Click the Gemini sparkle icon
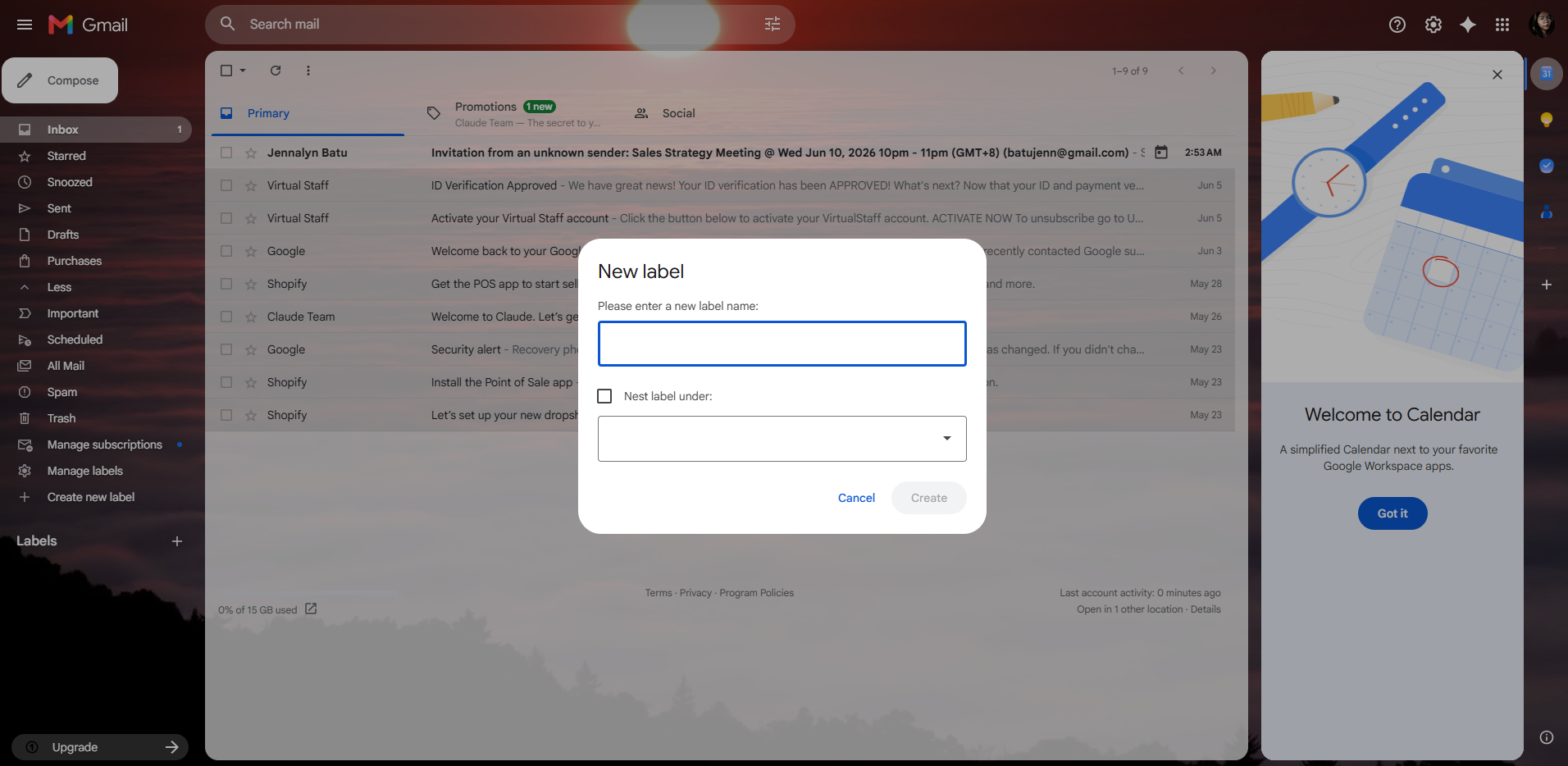The width and height of the screenshot is (1568, 766). (x=1468, y=25)
